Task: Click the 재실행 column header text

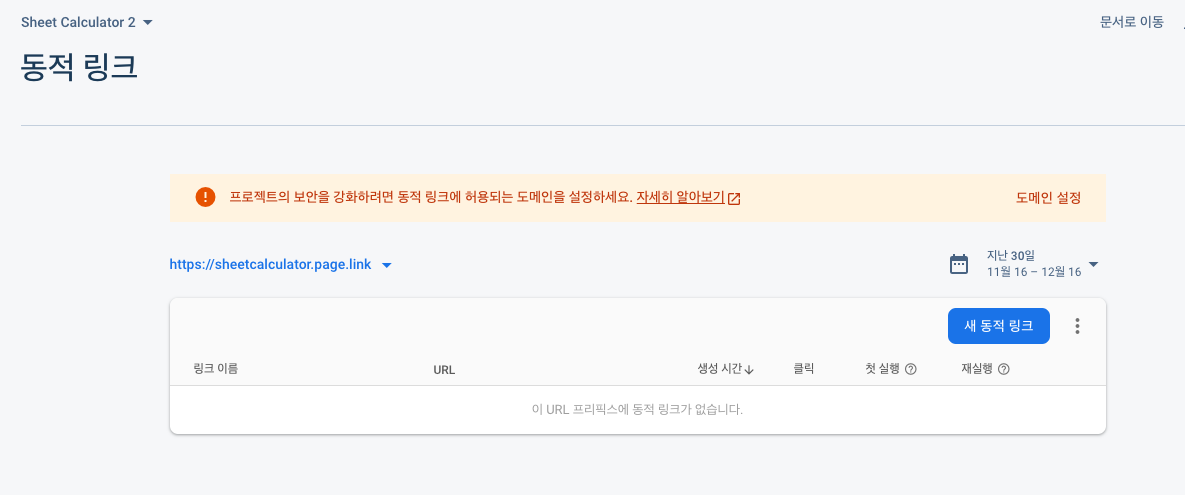Action: tap(976, 370)
